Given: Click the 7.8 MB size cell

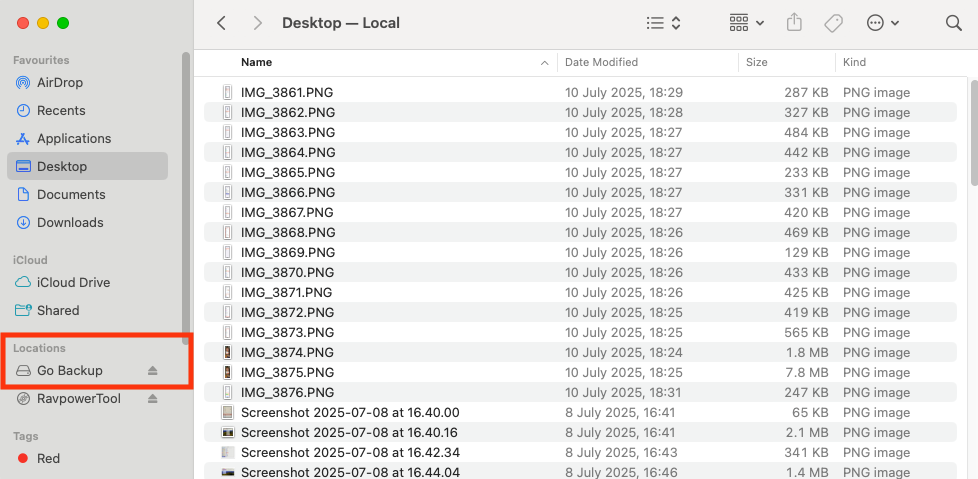Looking at the screenshot, I should click(x=808, y=372).
